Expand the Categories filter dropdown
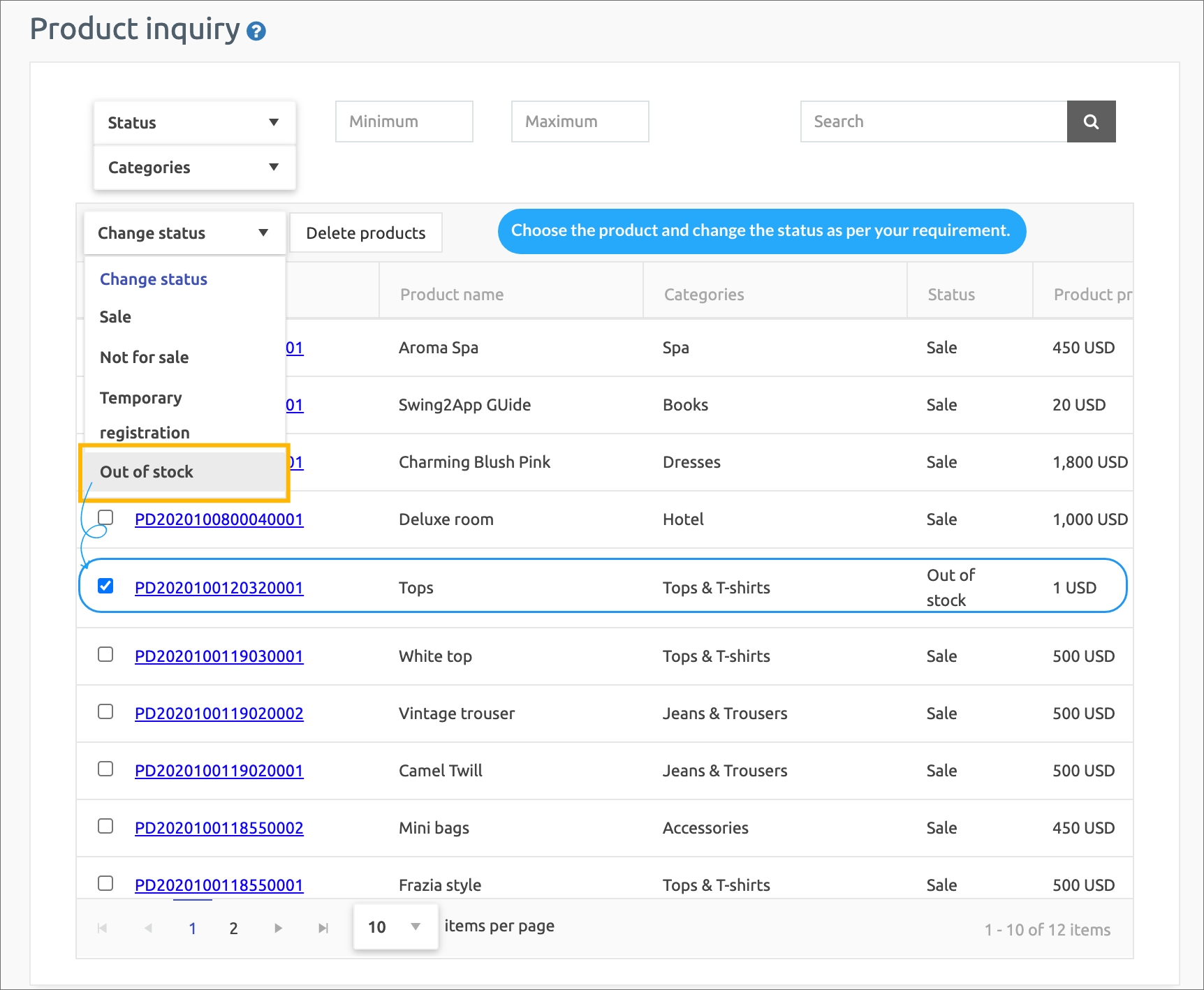The image size is (1204, 990). pos(194,168)
